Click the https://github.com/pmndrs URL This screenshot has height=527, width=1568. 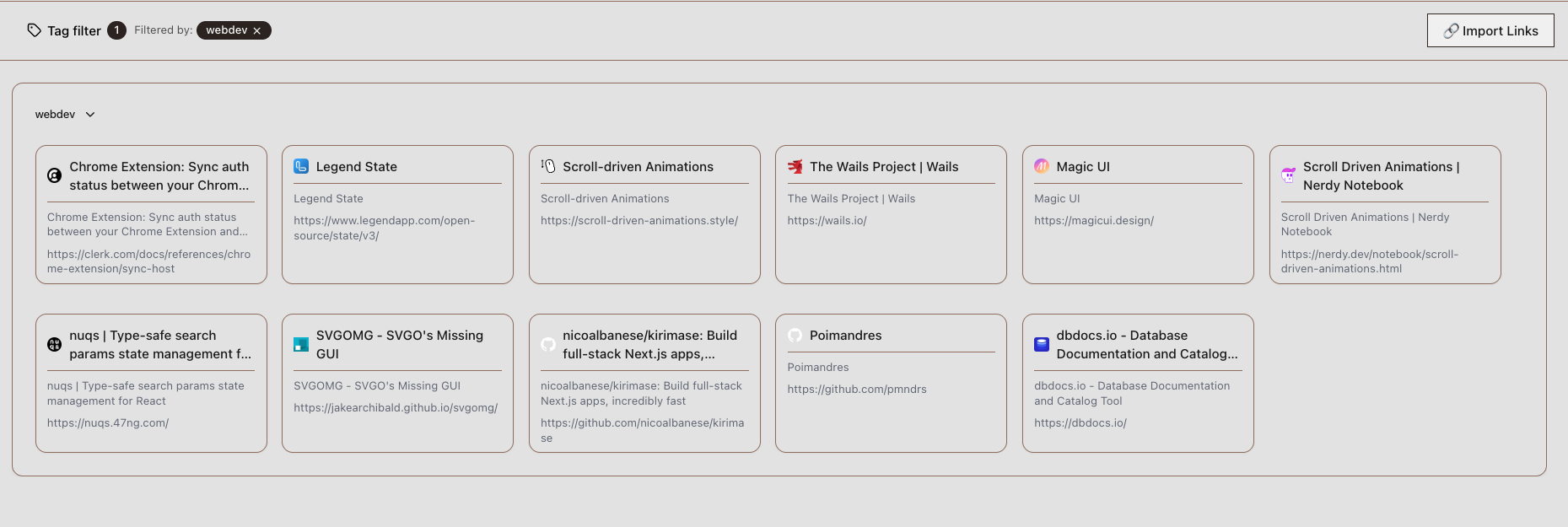point(857,390)
